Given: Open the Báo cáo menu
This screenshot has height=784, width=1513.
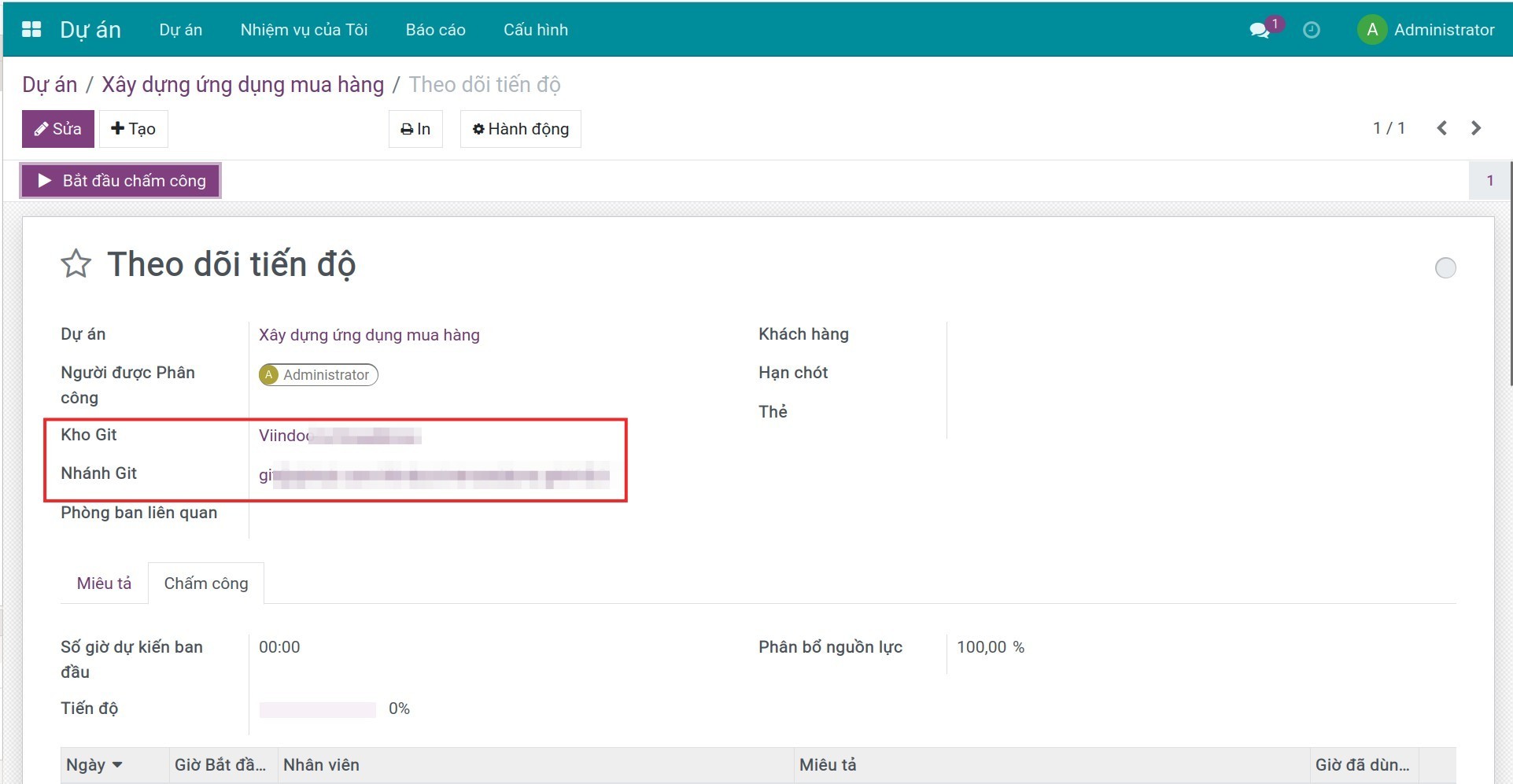Looking at the screenshot, I should pos(435,30).
